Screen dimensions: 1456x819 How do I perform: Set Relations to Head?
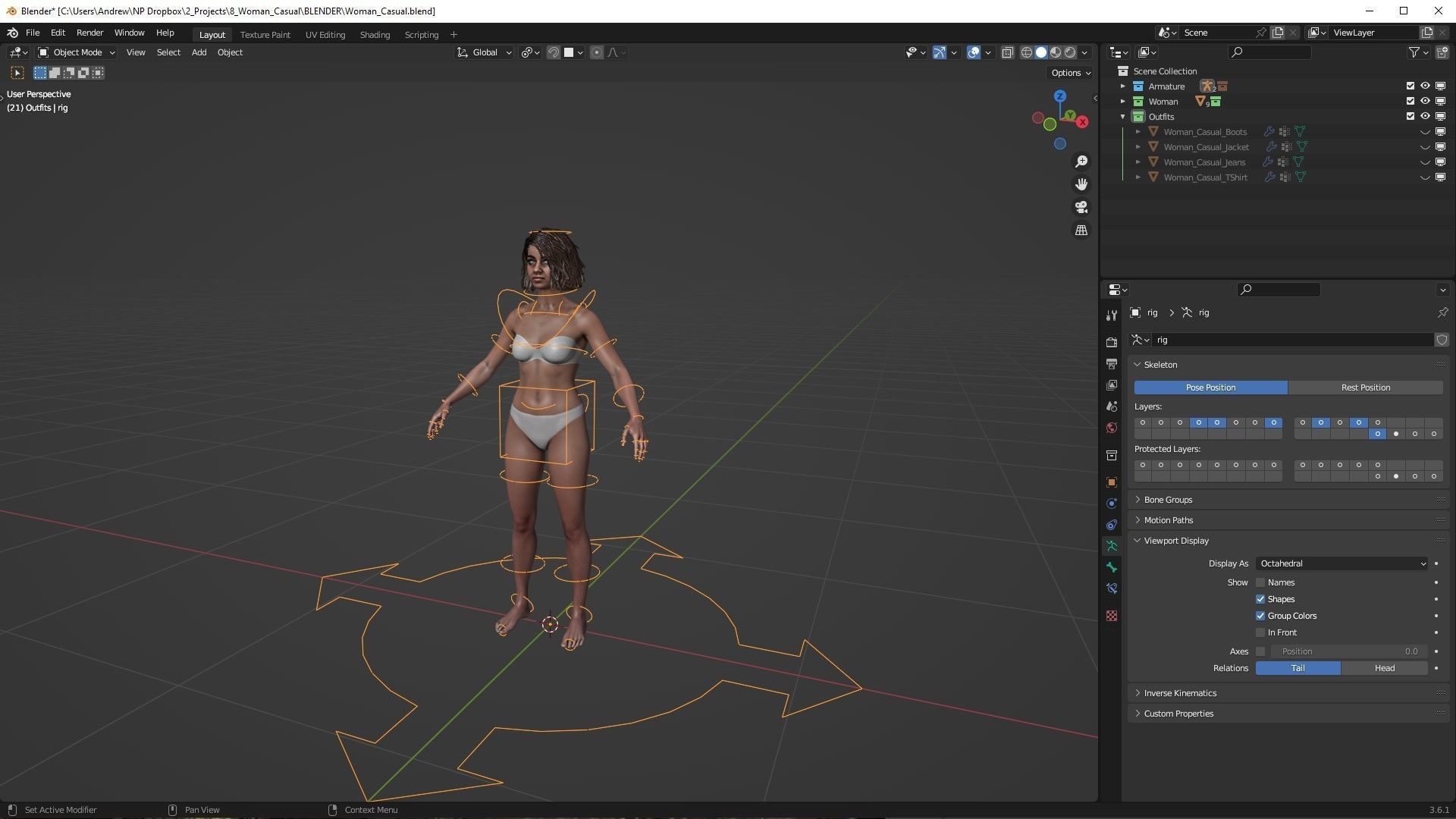point(1384,668)
